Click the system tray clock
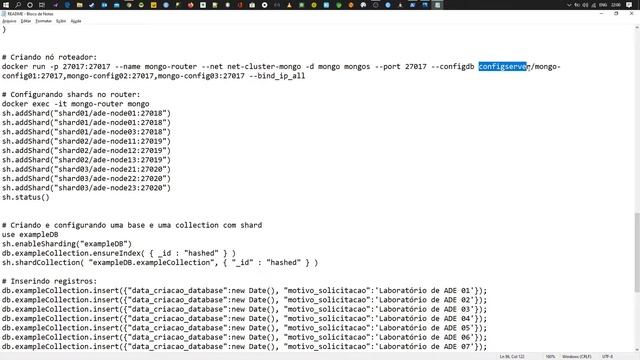The height and width of the screenshot is (360, 640). click(616, 5)
